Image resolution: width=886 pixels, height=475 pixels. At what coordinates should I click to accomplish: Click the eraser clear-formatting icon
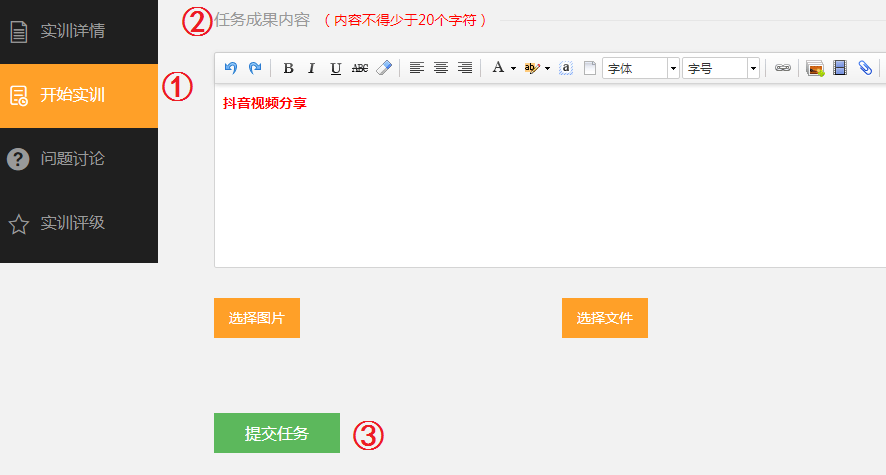point(384,68)
